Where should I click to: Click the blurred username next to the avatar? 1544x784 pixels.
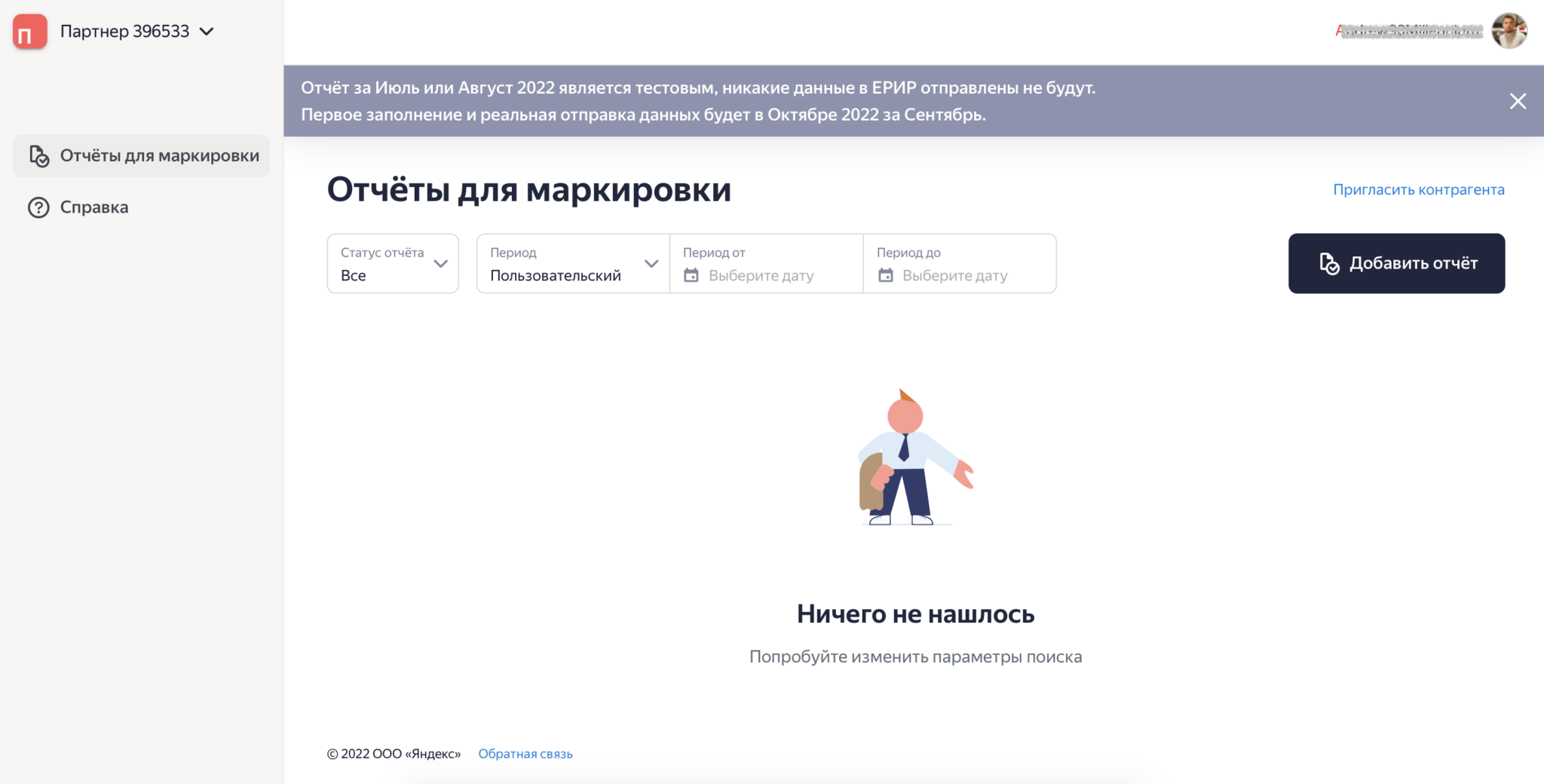coord(1408,31)
